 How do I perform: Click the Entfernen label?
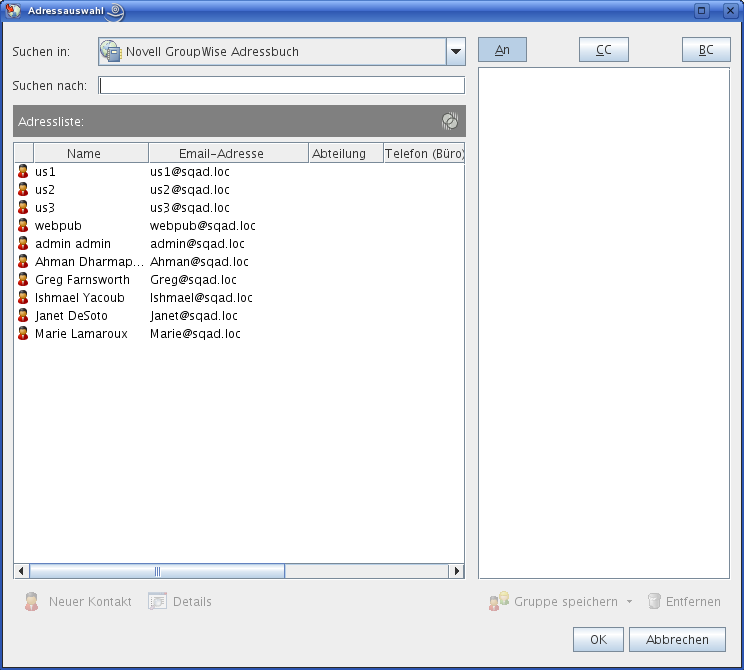pyautogui.click(x=693, y=602)
